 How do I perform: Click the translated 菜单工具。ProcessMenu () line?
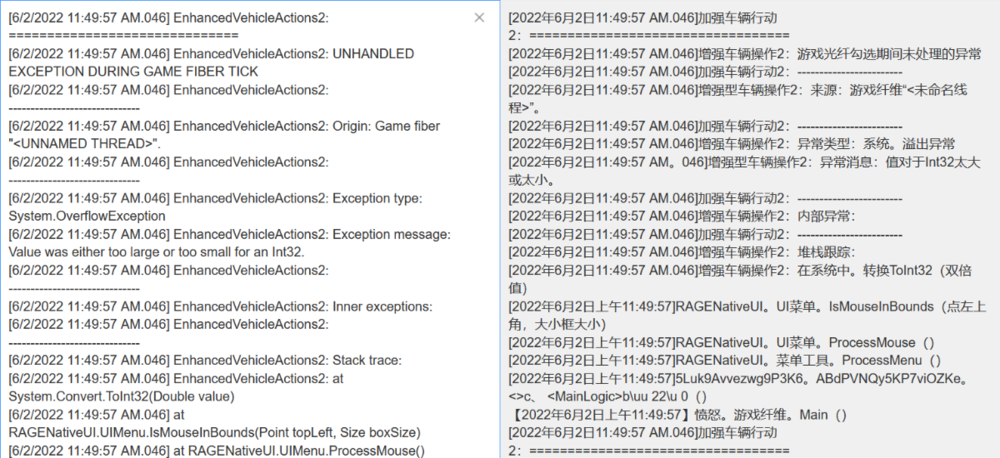[x=724, y=360]
